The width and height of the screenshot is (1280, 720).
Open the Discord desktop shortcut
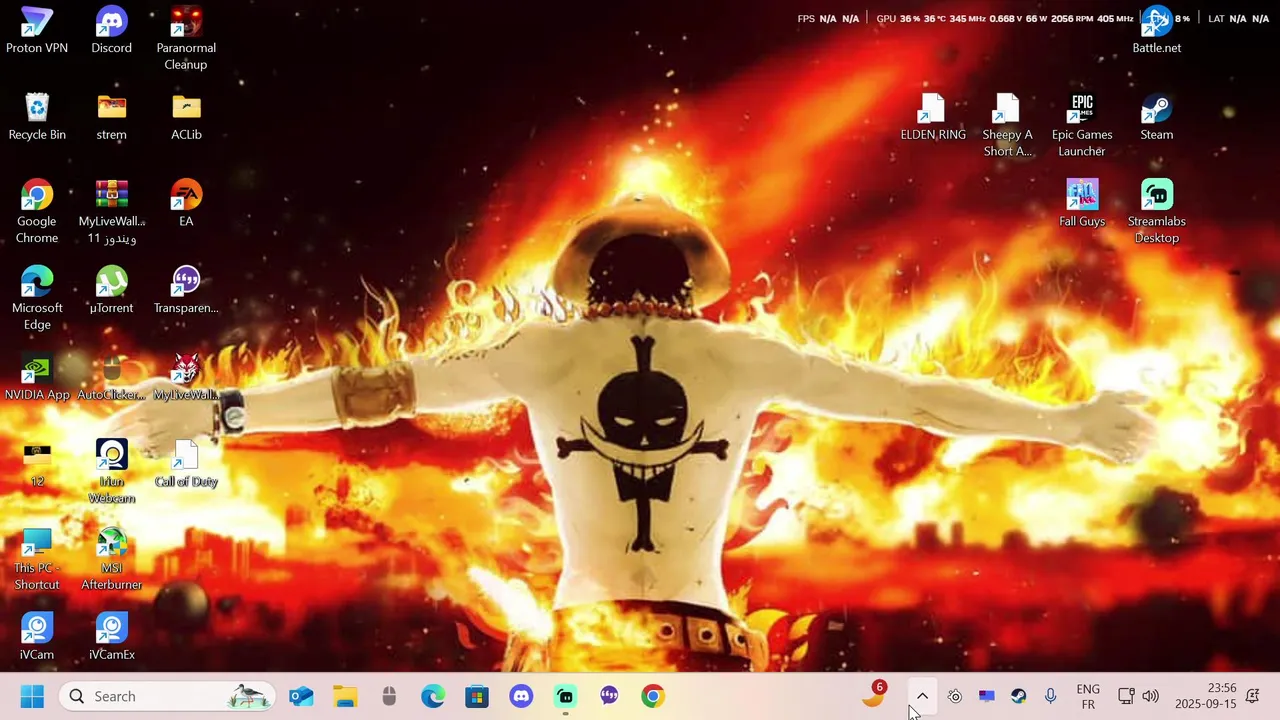point(111,30)
